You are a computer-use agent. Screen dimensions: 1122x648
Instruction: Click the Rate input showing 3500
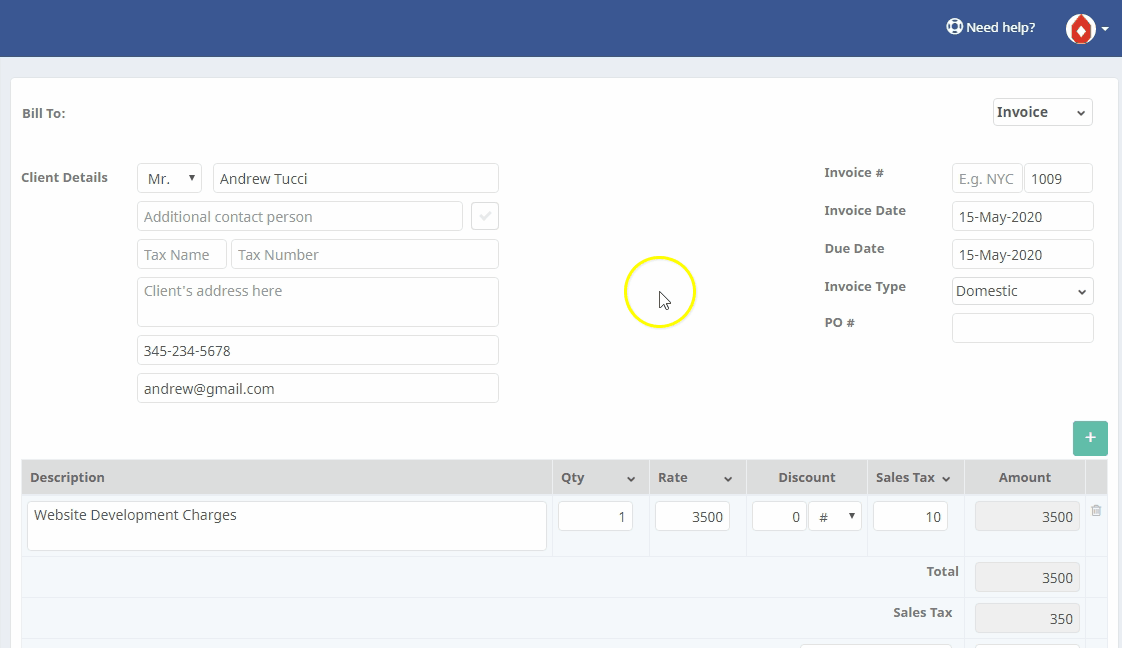692,516
